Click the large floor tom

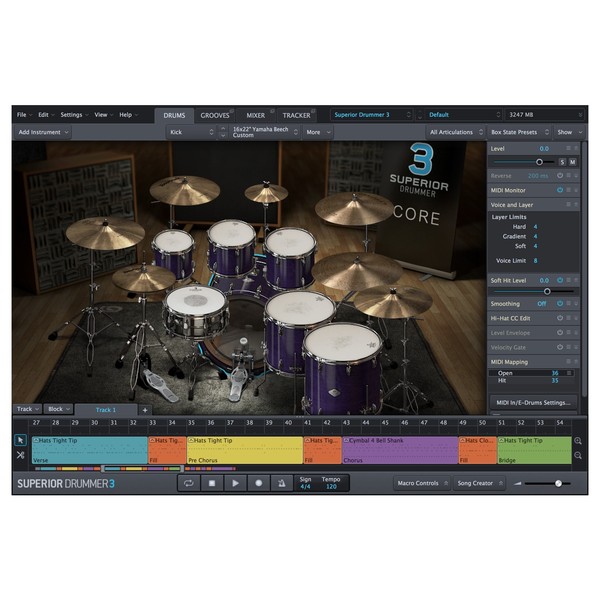pos(342,367)
